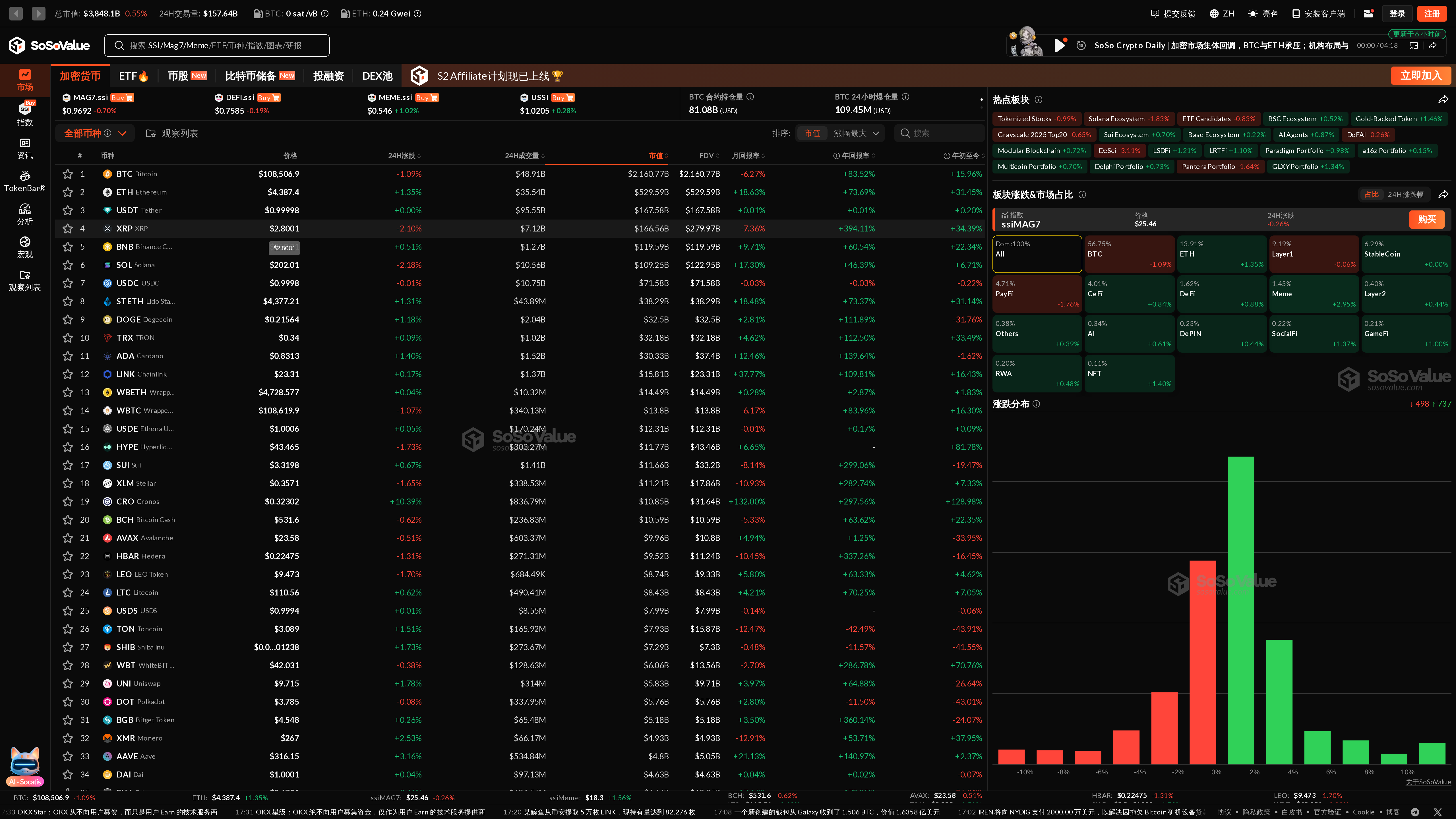Switch to the 币股 tab
Screen dimensions: 1456x819
pyautogui.click(x=187, y=76)
